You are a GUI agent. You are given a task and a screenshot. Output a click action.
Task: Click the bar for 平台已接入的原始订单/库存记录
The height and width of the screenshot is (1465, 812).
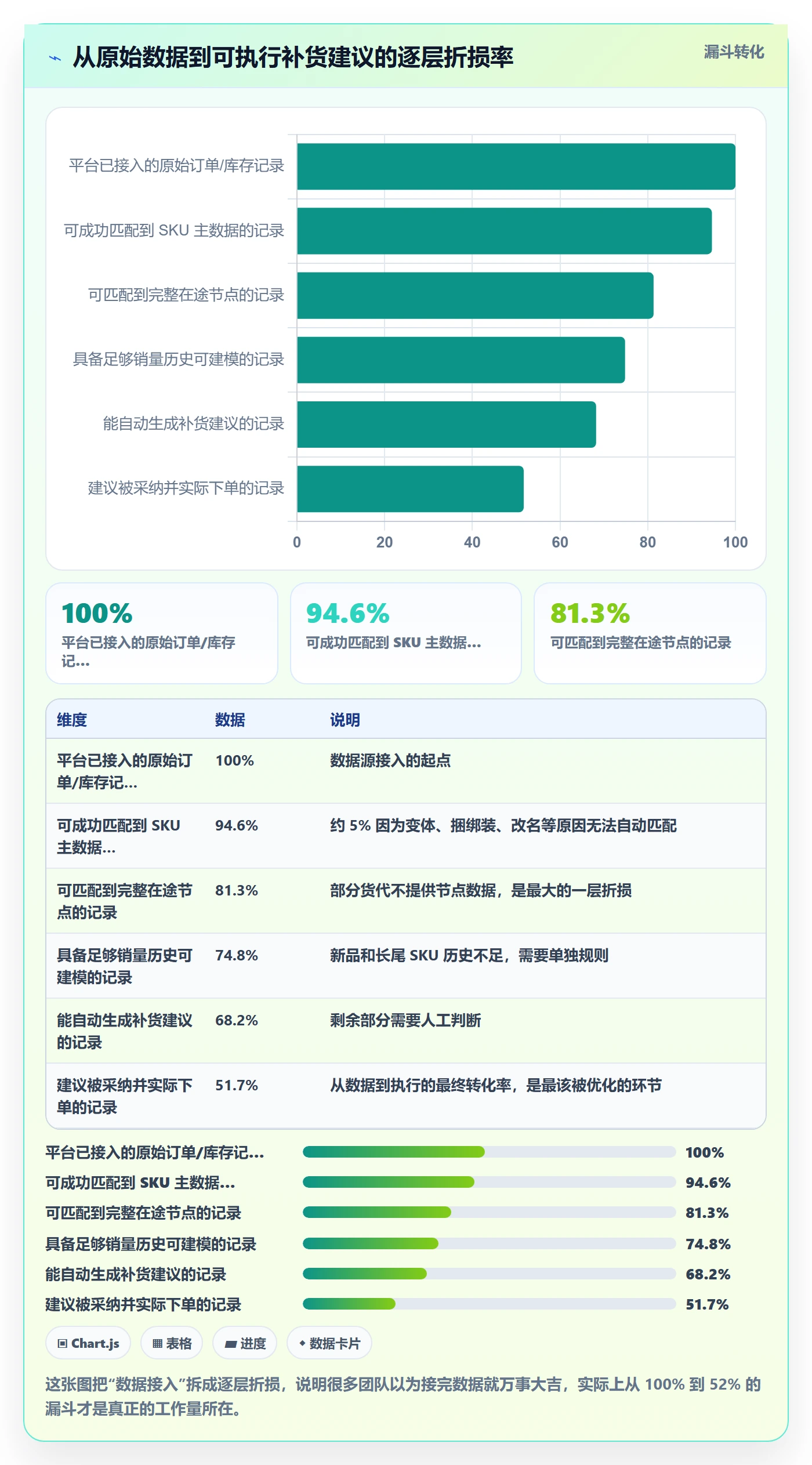point(516,166)
